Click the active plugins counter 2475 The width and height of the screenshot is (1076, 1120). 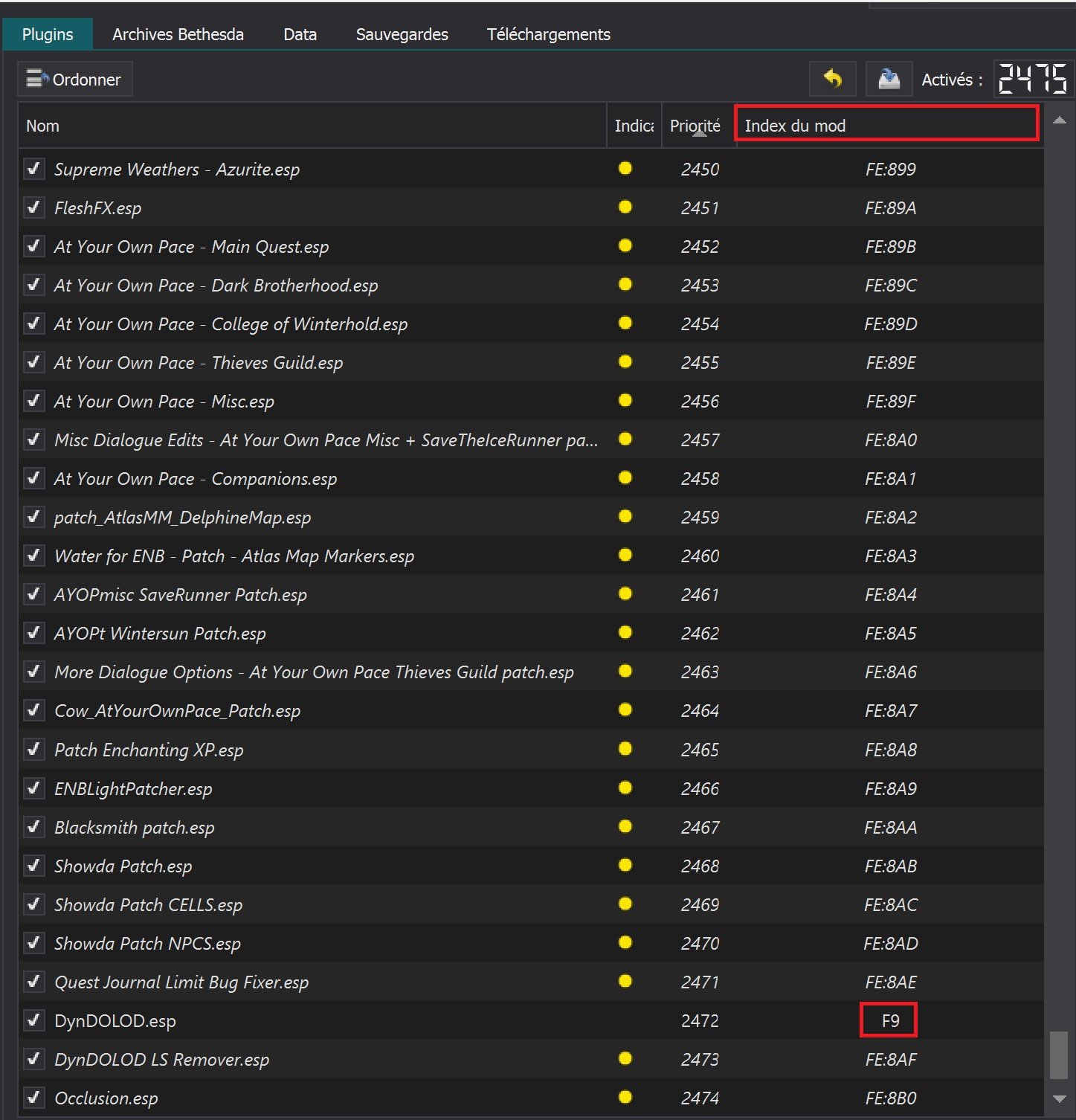click(1033, 79)
